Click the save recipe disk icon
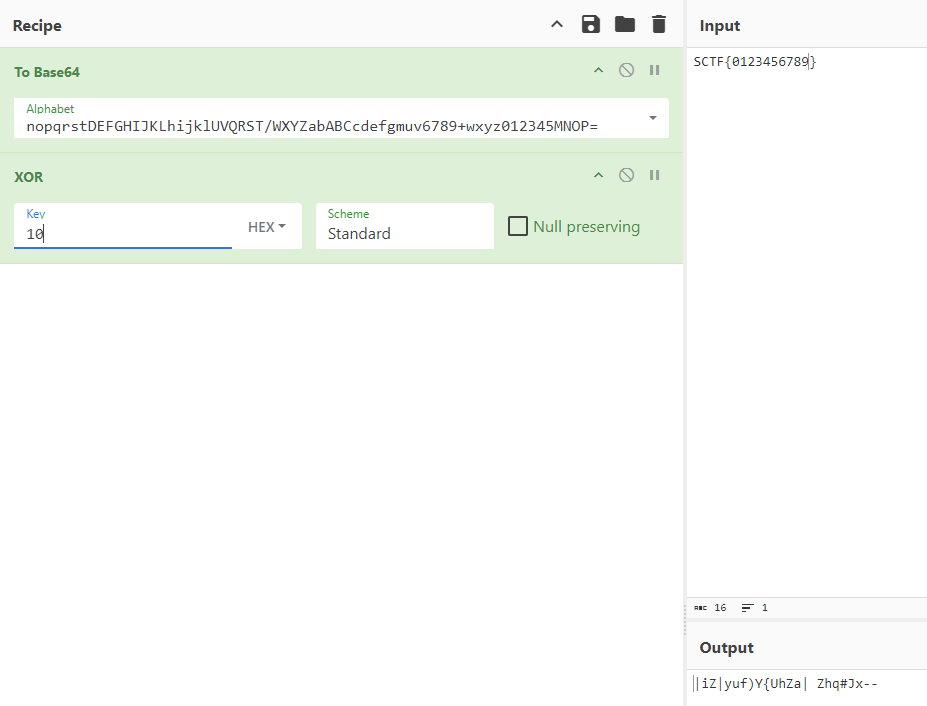The width and height of the screenshot is (927, 706). (x=591, y=25)
